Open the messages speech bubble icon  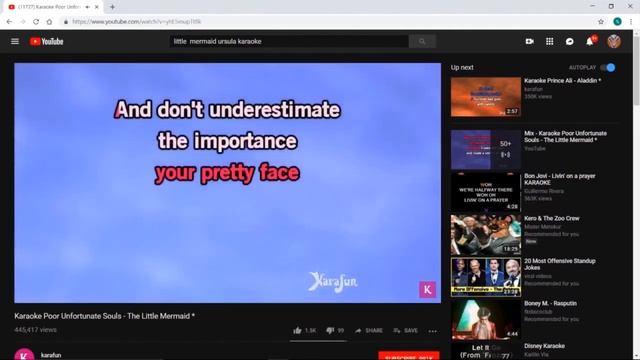click(x=569, y=41)
